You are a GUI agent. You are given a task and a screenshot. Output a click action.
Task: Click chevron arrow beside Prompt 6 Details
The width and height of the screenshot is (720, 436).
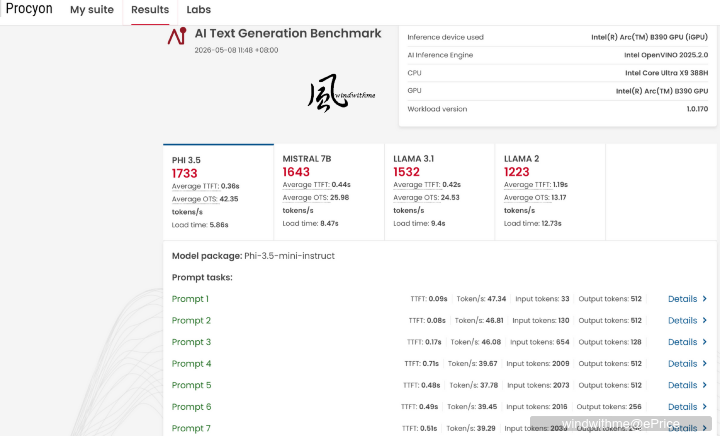click(705, 407)
